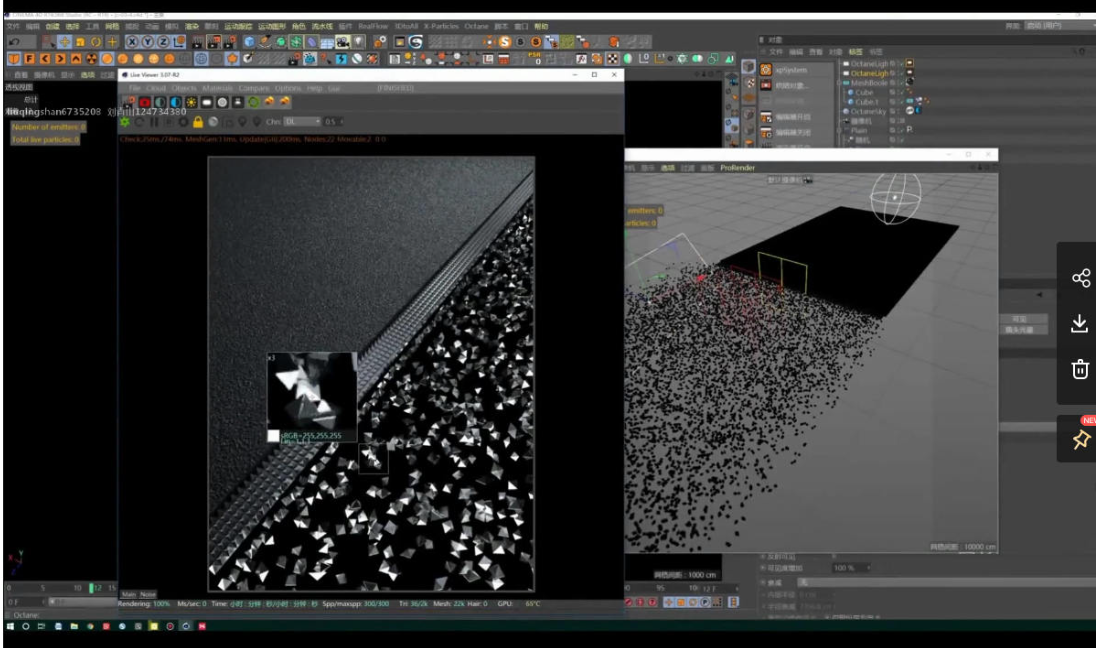Click the 'Number of emitters: 0' text

tap(48, 127)
